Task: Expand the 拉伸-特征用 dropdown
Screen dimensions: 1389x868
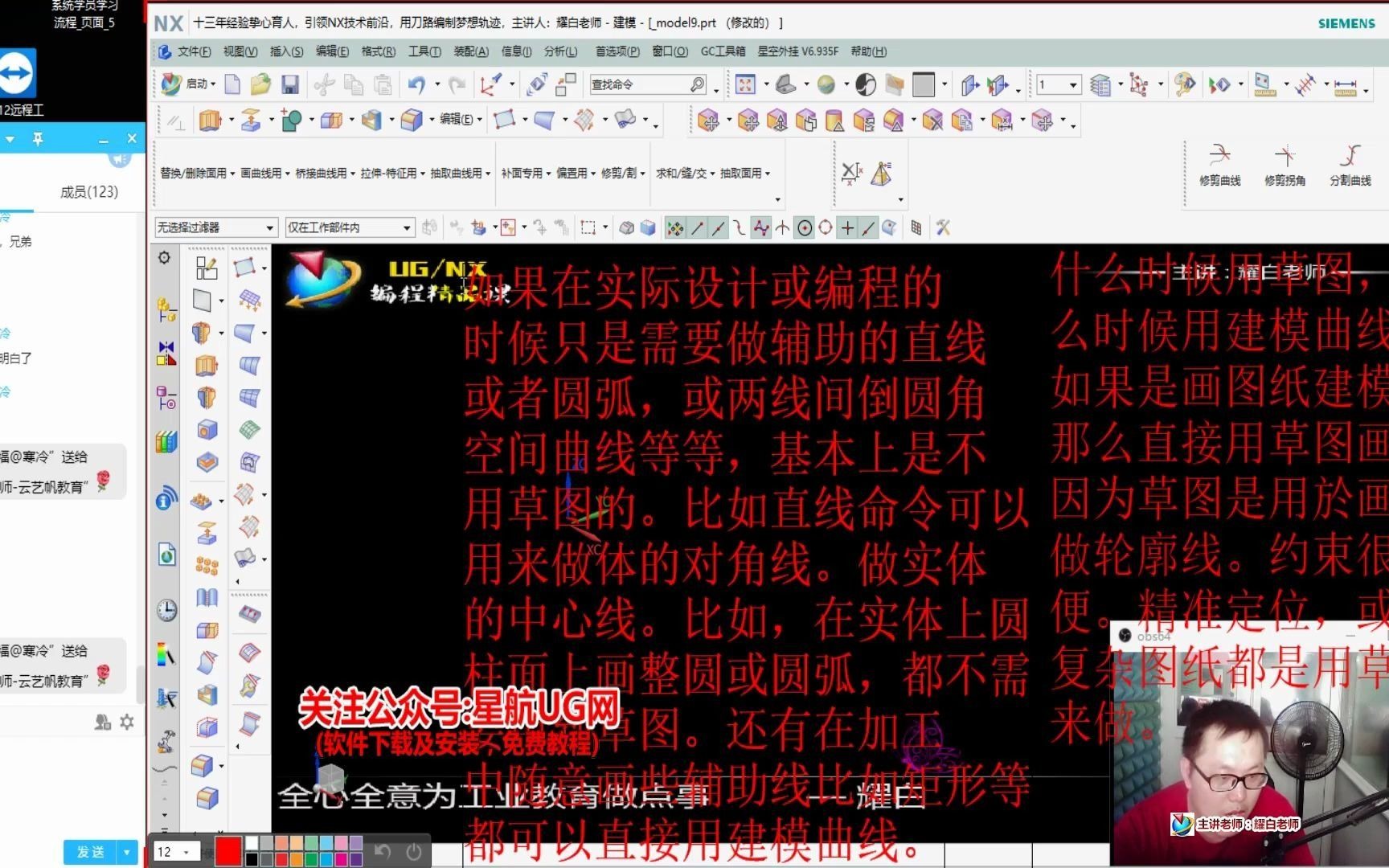Action: tap(392, 173)
